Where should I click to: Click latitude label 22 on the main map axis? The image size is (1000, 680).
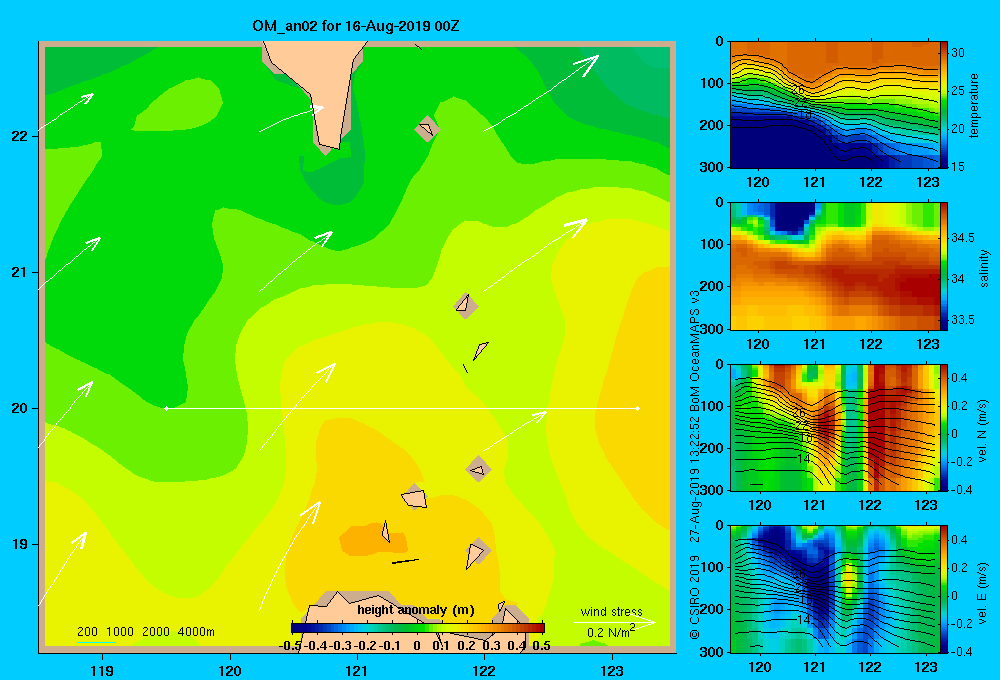(19, 136)
